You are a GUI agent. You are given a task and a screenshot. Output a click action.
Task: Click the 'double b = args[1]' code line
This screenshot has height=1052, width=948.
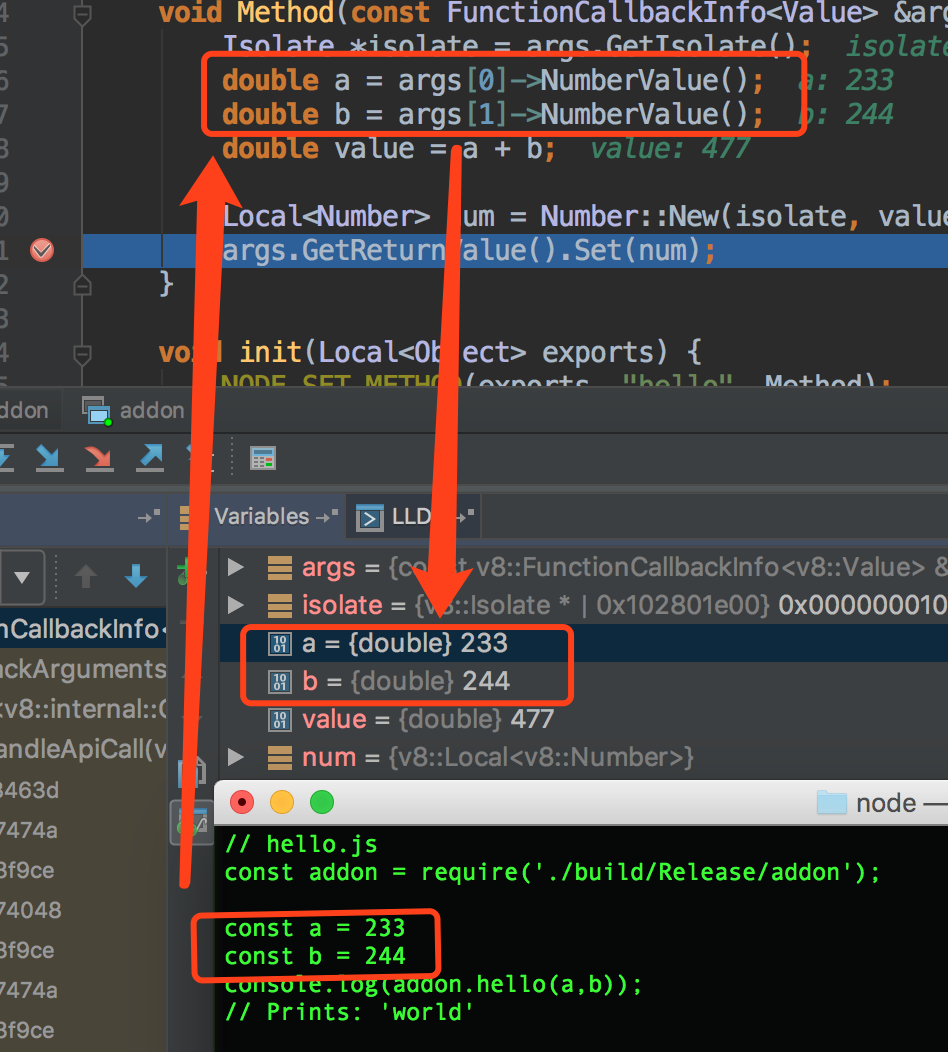coord(492,114)
